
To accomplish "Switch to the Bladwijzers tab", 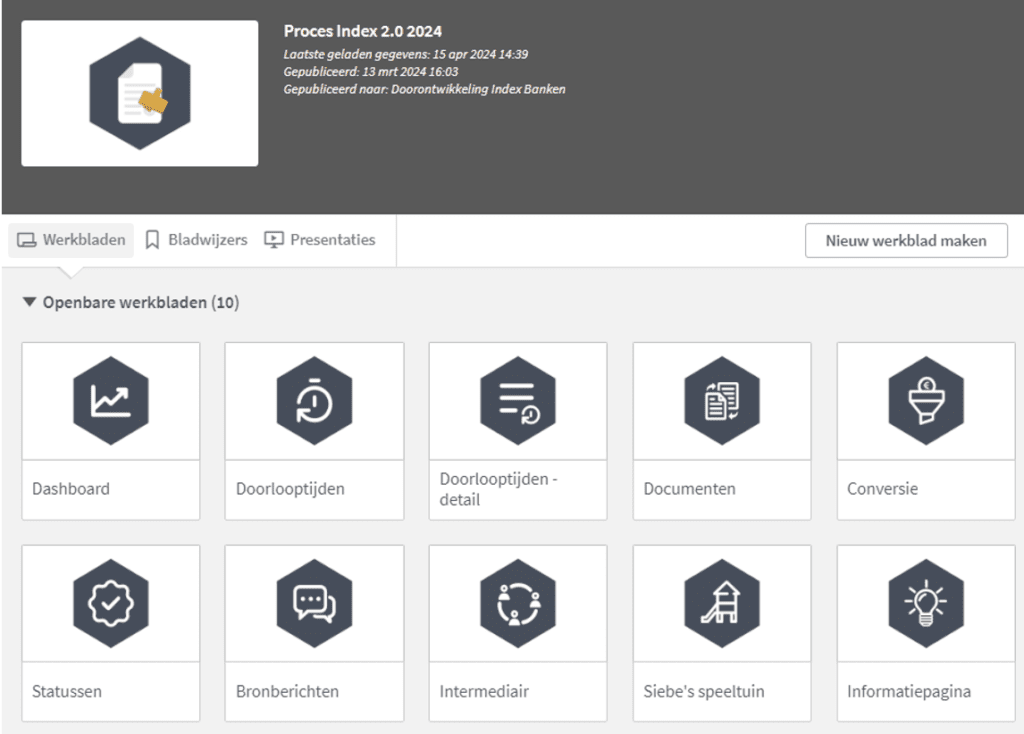I will (x=196, y=240).
